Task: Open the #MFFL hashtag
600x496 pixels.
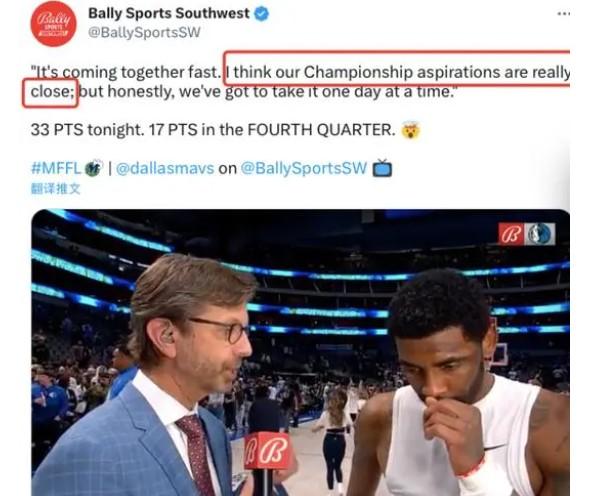Action: tap(56, 168)
